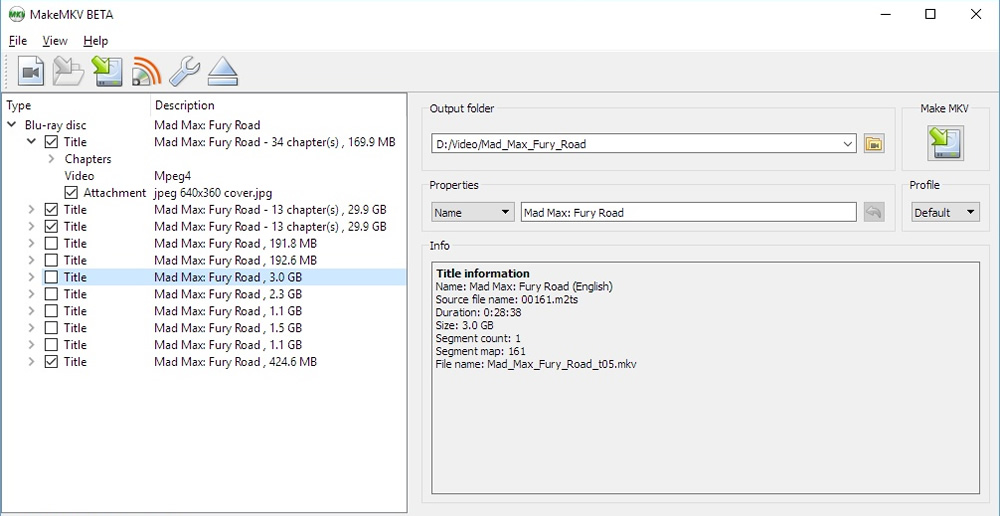
Task: Browse for output folder with folder icon
Action: (874, 144)
